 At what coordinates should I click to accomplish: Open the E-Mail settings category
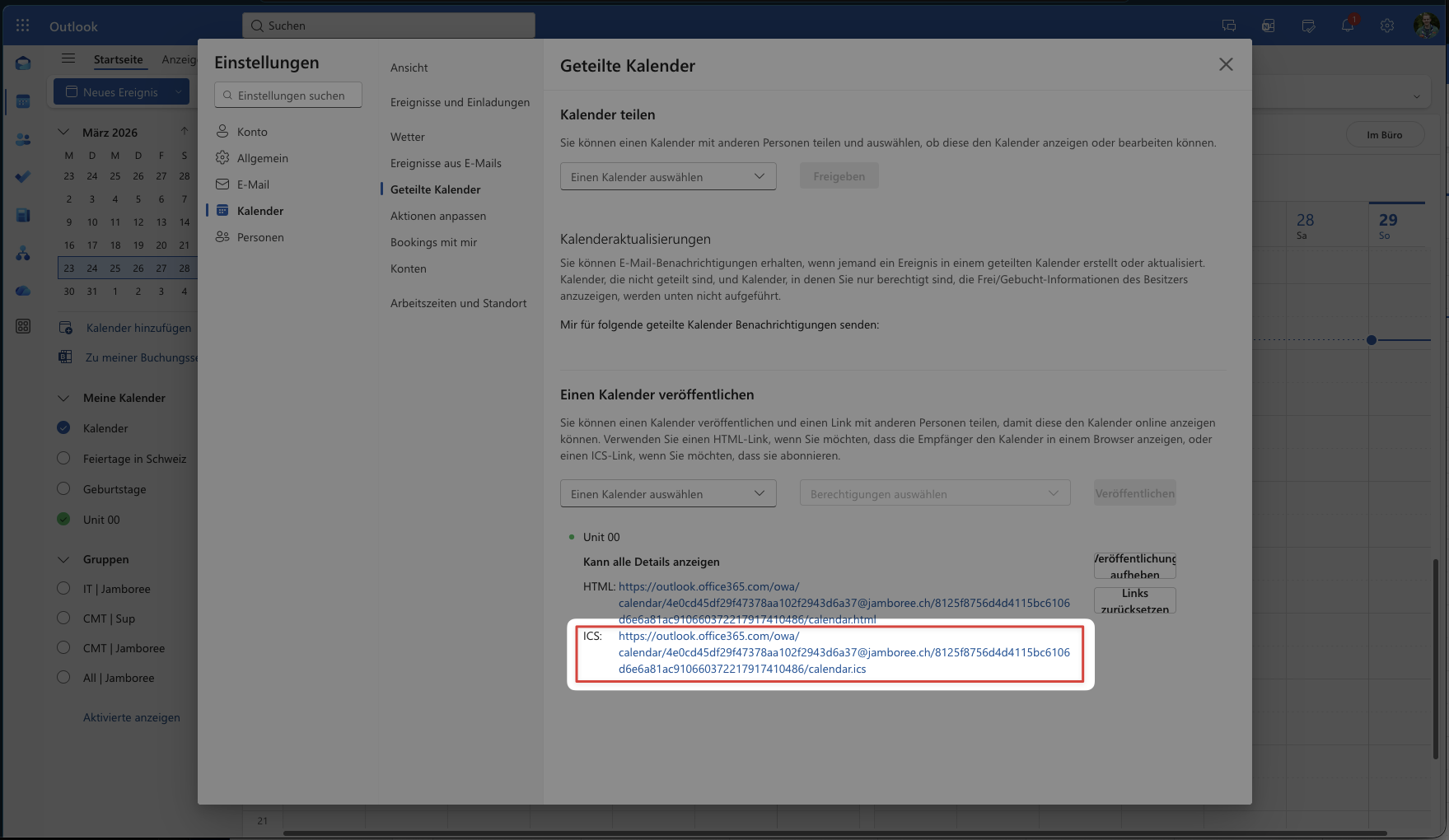pos(253,184)
